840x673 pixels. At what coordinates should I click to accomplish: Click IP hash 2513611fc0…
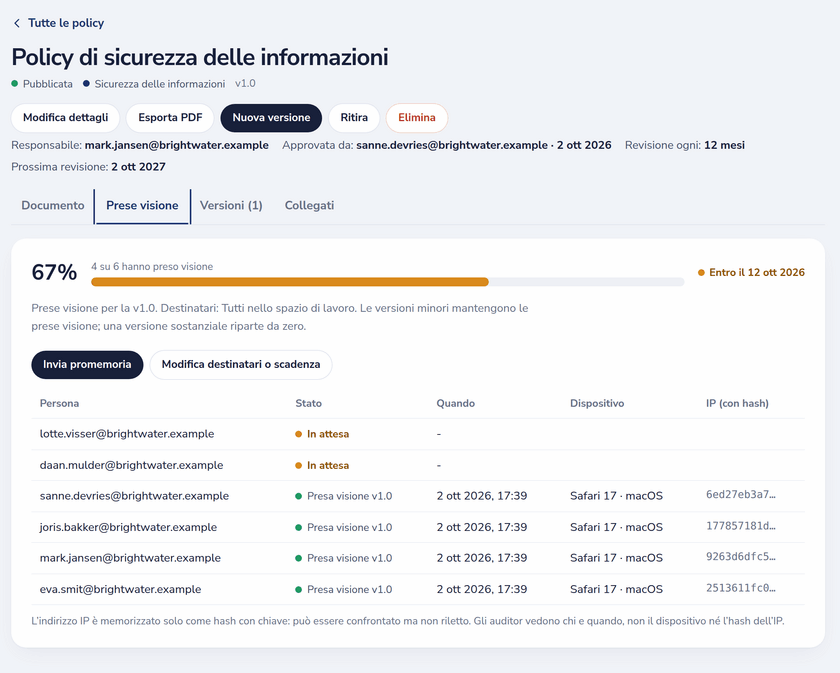point(740,588)
